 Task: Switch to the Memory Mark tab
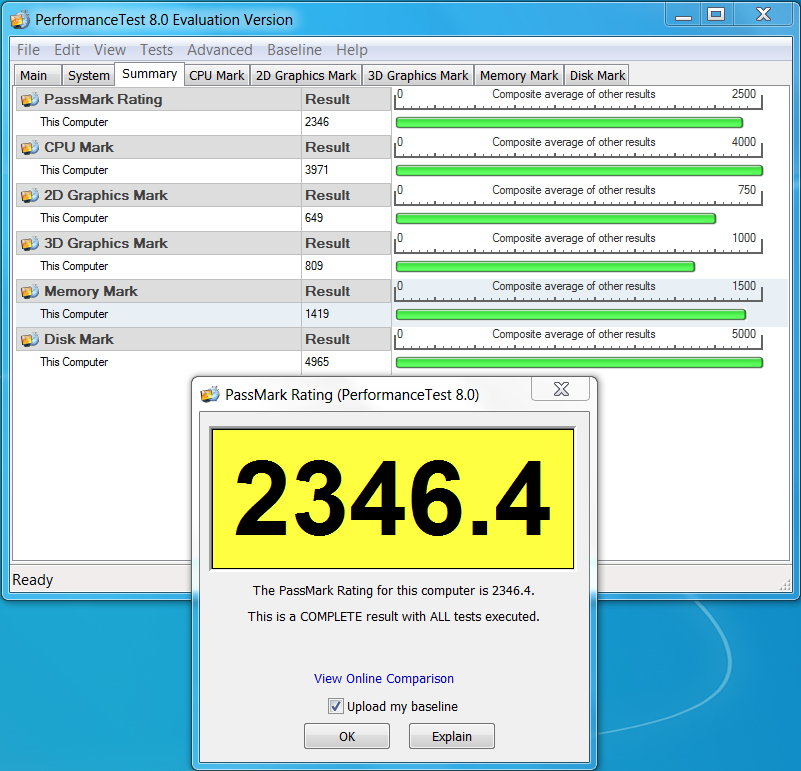[519, 75]
